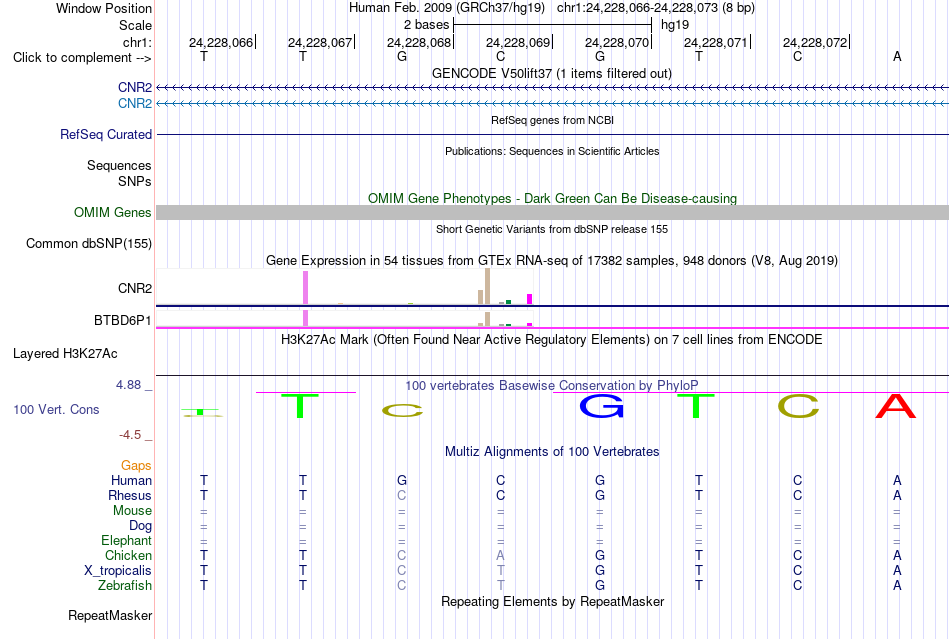950x639 pixels.
Task: Select the gray OMIM Genes bar
Action: coord(552,213)
